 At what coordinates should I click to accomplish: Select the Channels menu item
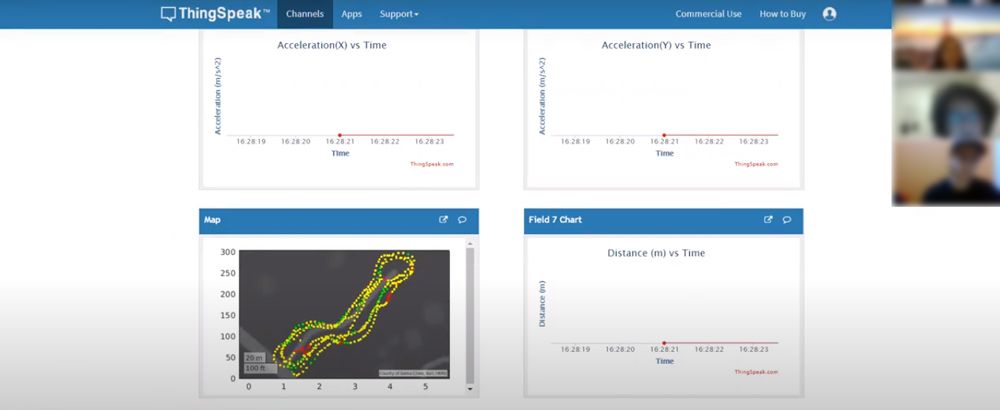coord(305,14)
